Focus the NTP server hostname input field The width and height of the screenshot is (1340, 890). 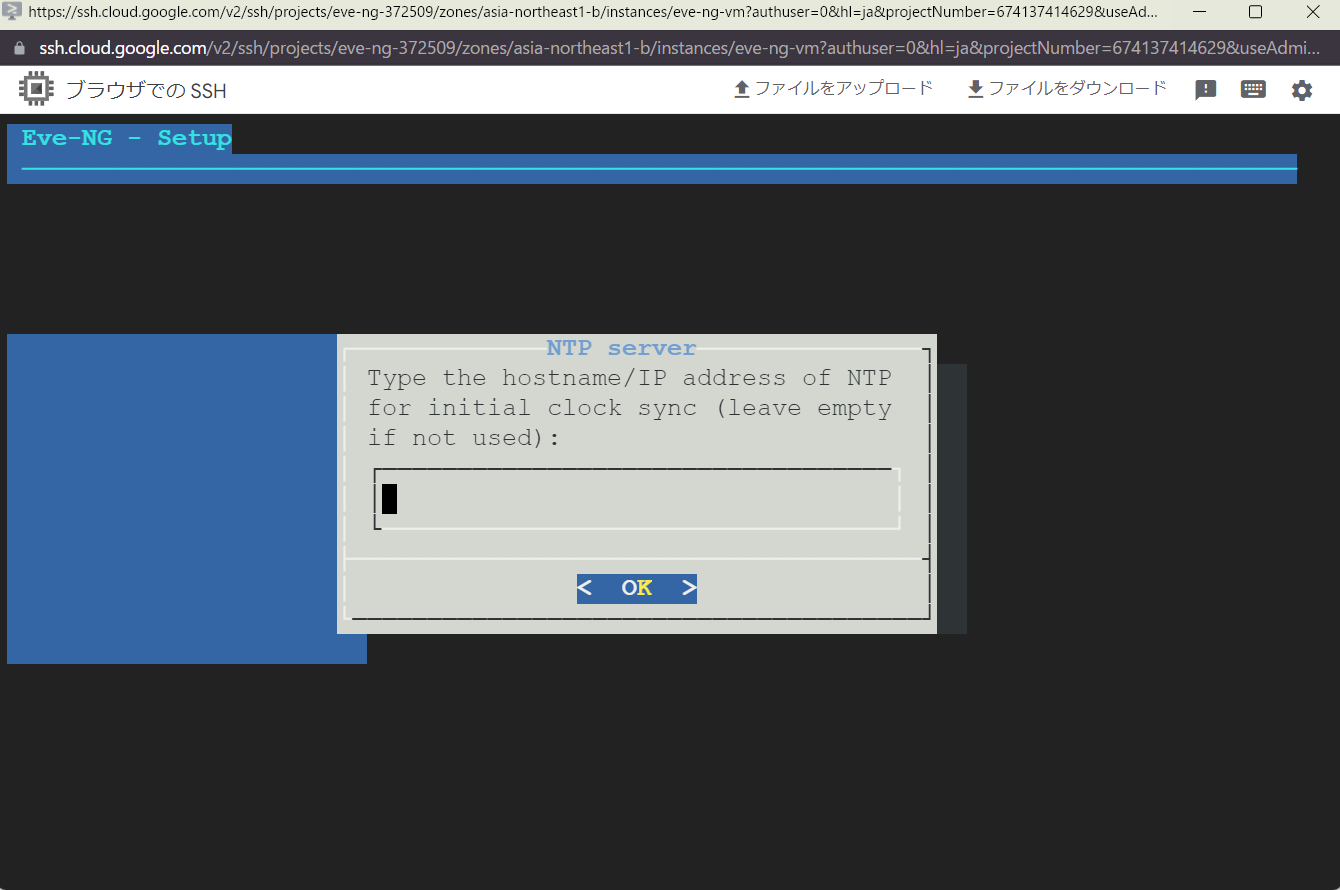pyautogui.click(x=637, y=498)
